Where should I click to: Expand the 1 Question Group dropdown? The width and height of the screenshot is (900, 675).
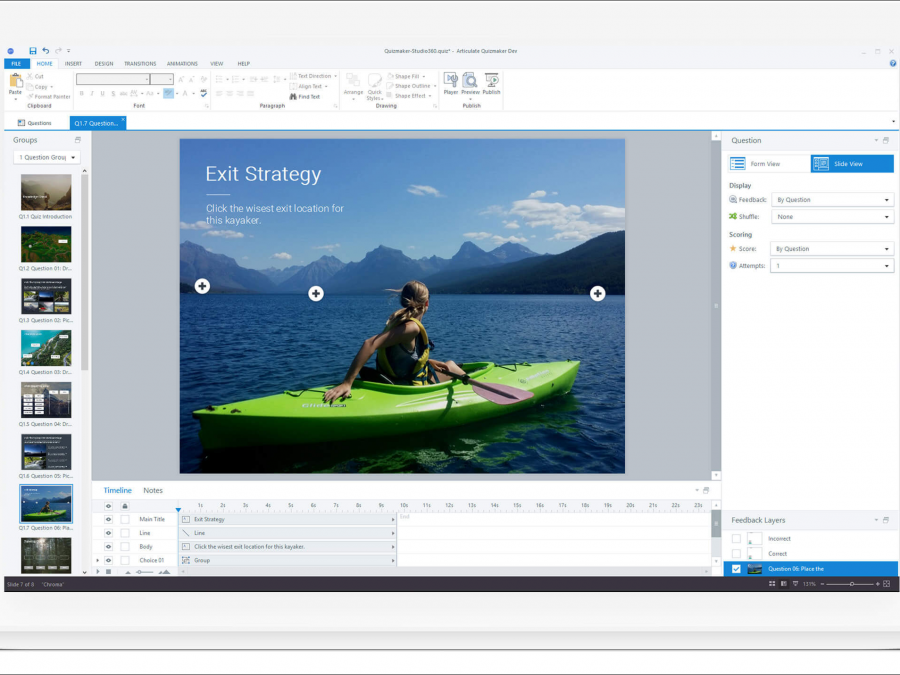[x=47, y=157]
